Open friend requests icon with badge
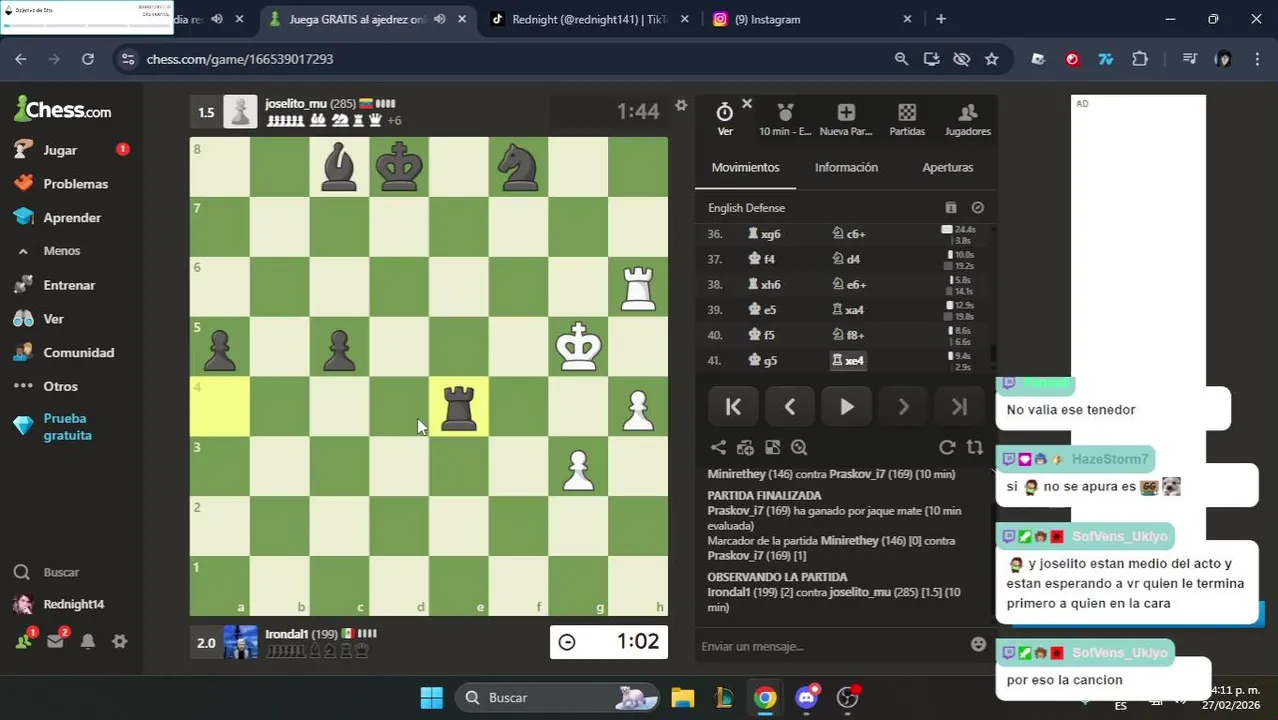This screenshot has width=1278, height=720. pyautogui.click(x=24, y=641)
